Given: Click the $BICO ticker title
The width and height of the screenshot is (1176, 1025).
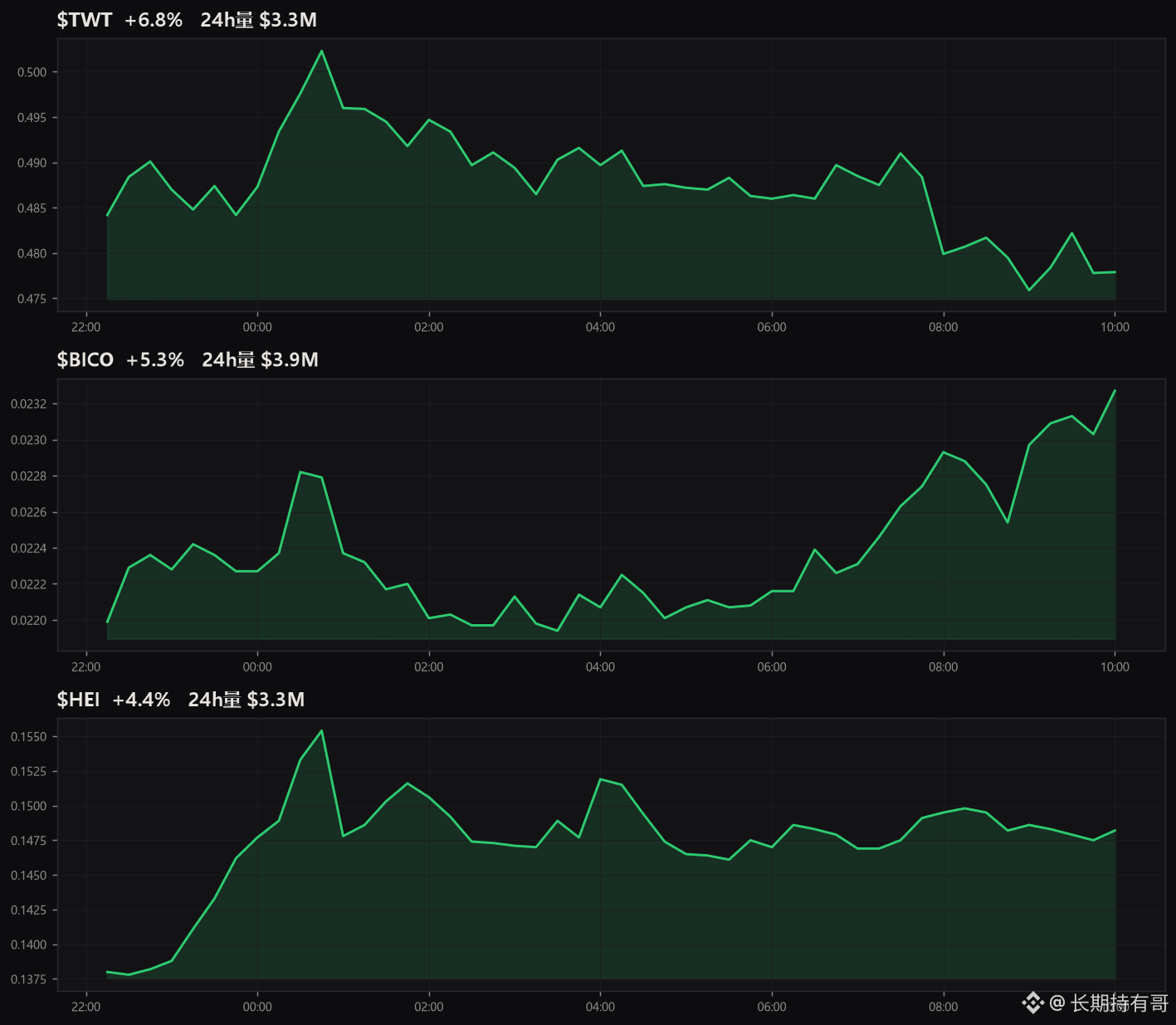Looking at the screenshot, I should coord(85,359).
